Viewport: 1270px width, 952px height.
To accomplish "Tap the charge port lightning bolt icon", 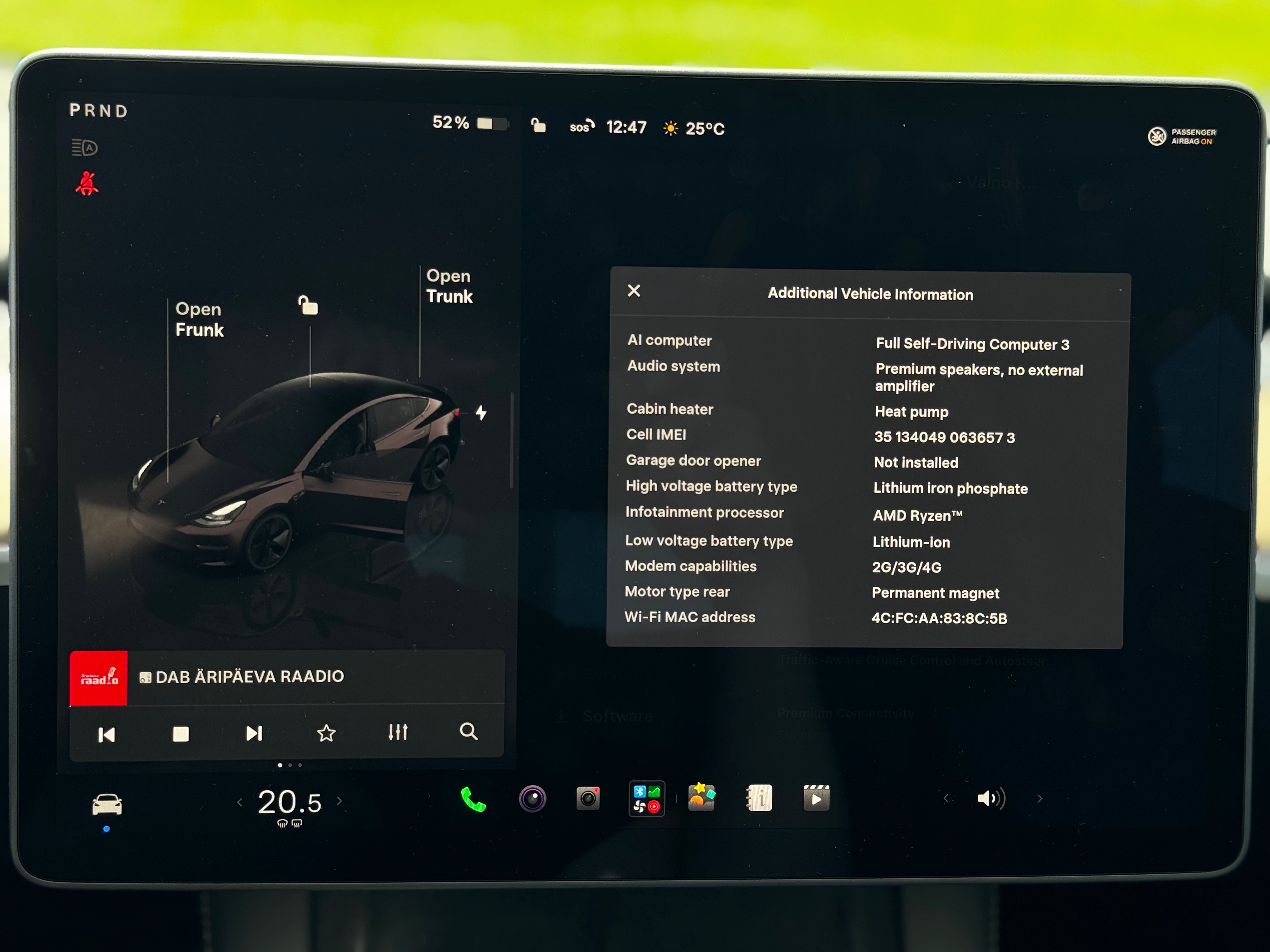I will [x=481, y=413].
